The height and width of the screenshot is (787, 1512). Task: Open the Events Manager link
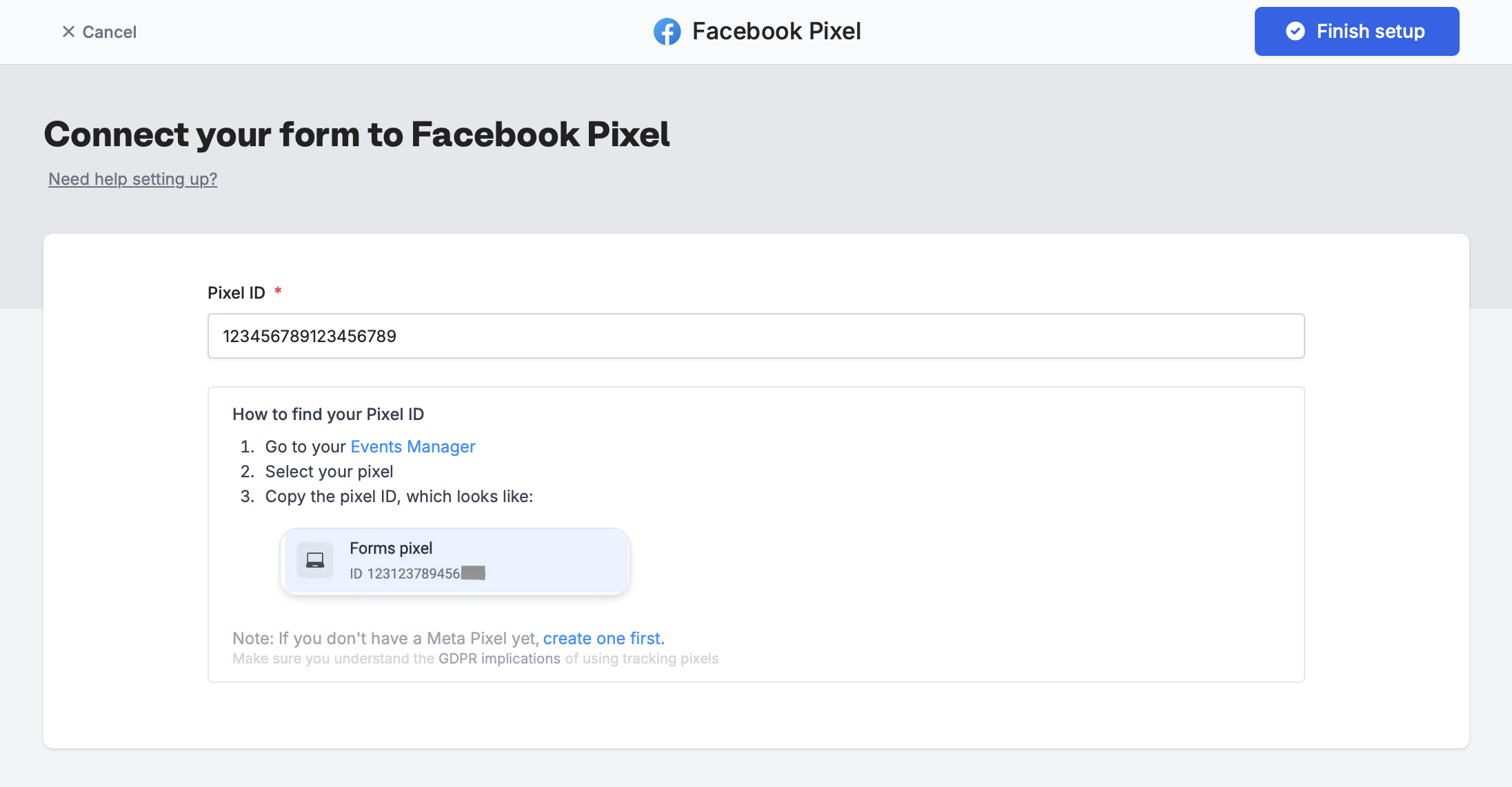pyautogui.click(x=412, y=446)
